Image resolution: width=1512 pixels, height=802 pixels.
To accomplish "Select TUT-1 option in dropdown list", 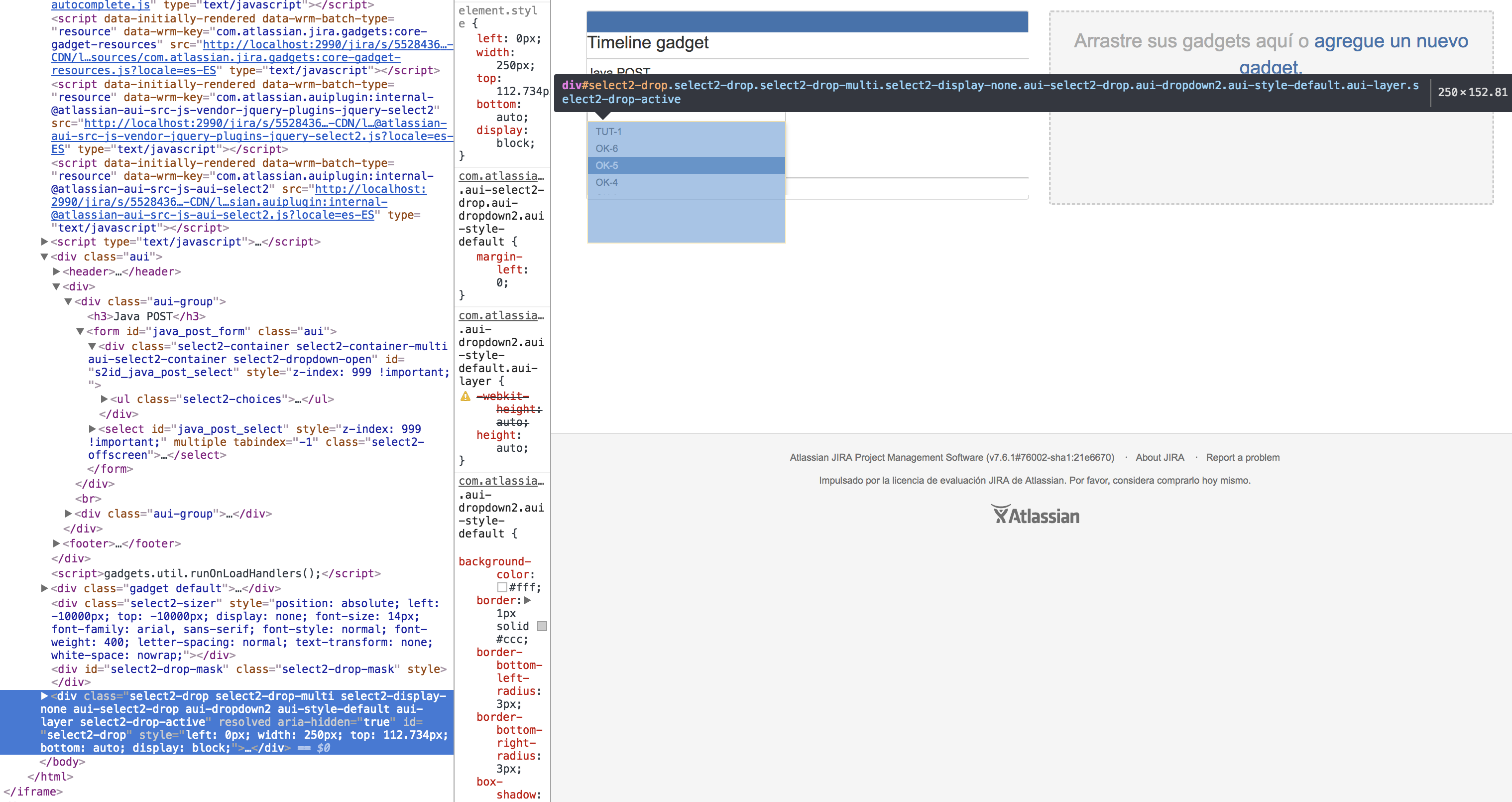I will (x=686, y=132).
